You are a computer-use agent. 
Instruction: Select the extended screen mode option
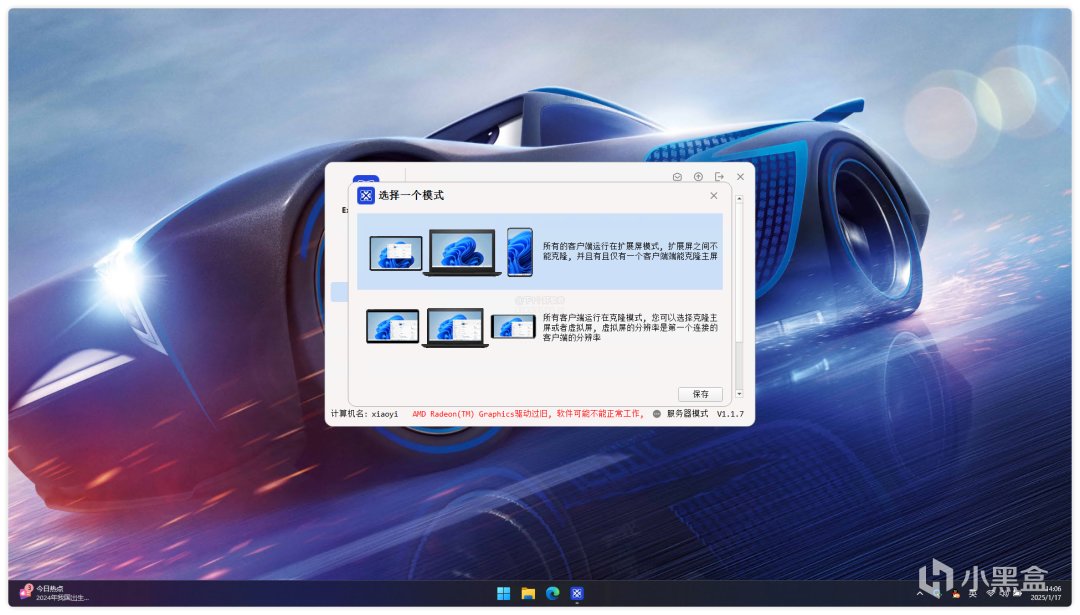[x=539, y=251]
